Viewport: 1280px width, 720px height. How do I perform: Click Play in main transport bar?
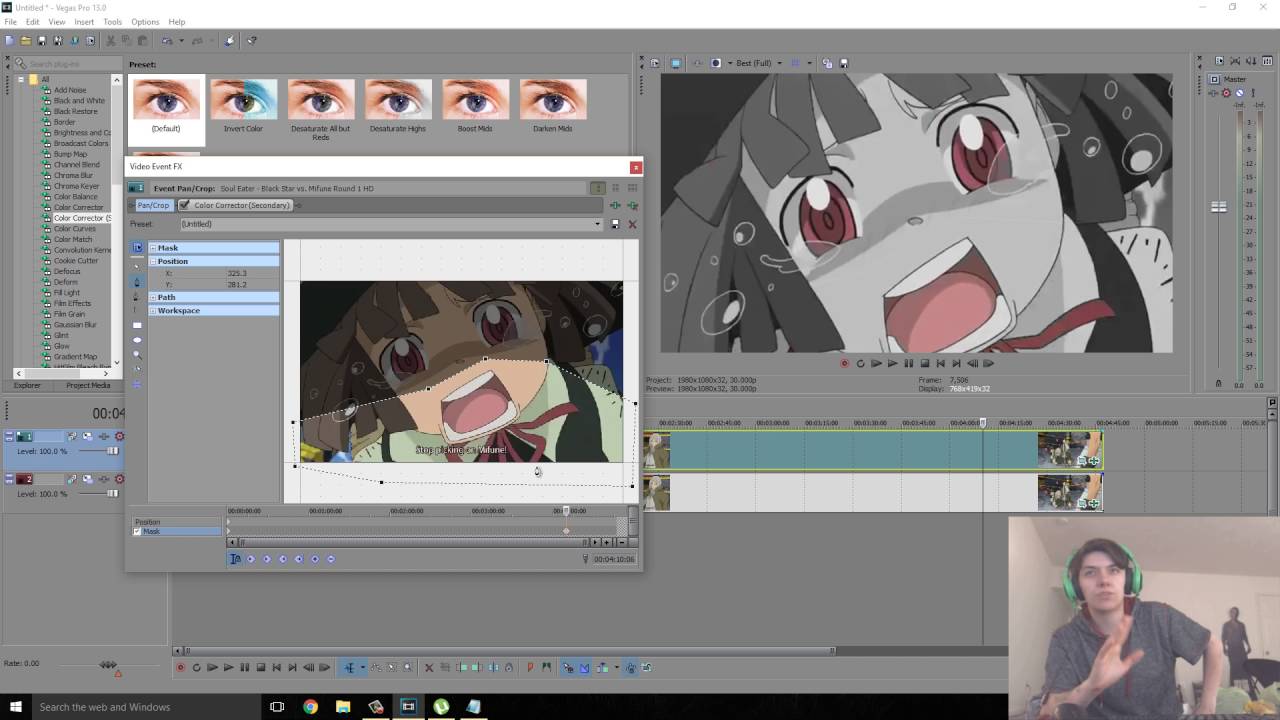click(228, 668)
